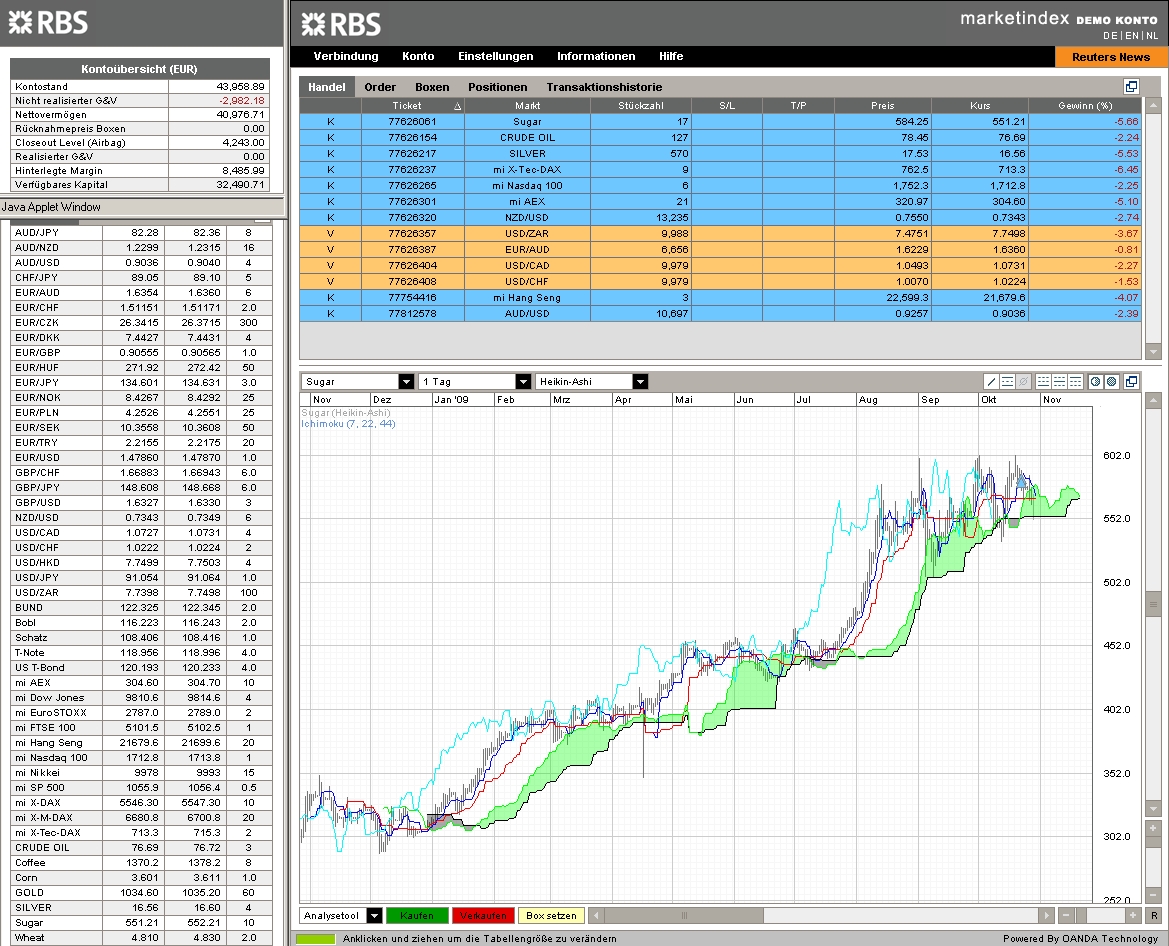
Task: Switch to the Positionen tab
Action: pyautogui.click(x=497, y=87)
